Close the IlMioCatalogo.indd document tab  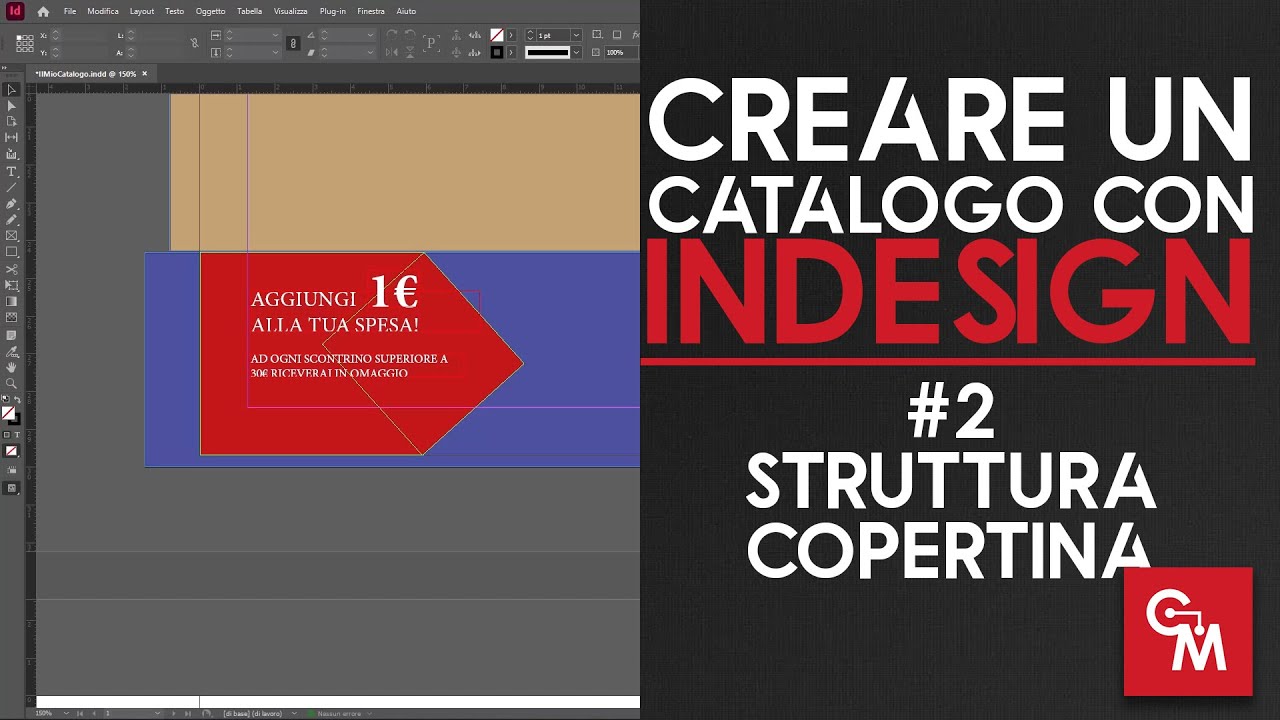[x=144, y=74]
